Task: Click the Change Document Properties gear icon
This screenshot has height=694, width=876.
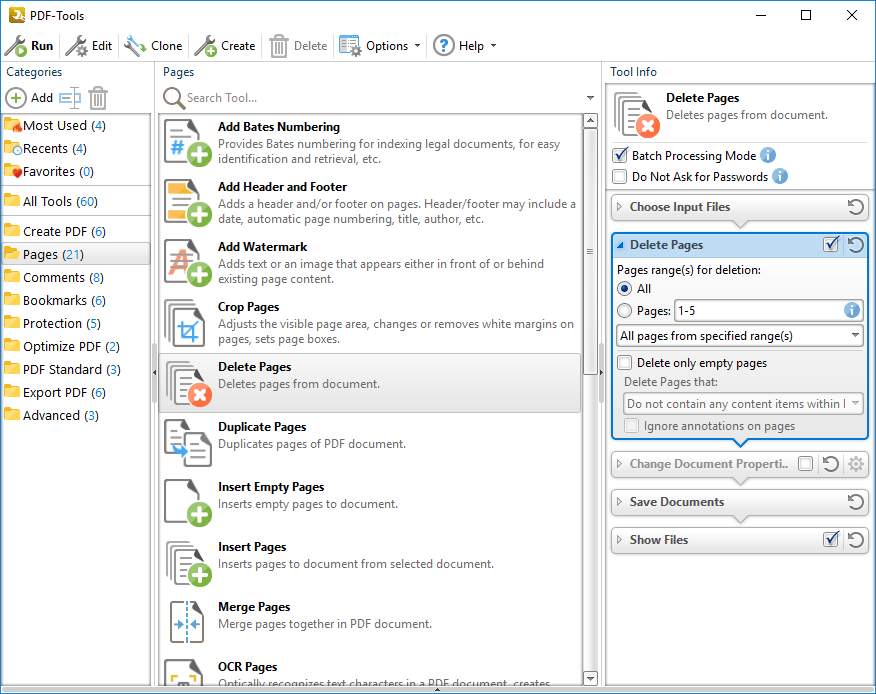Action: (x=856, y=464)
